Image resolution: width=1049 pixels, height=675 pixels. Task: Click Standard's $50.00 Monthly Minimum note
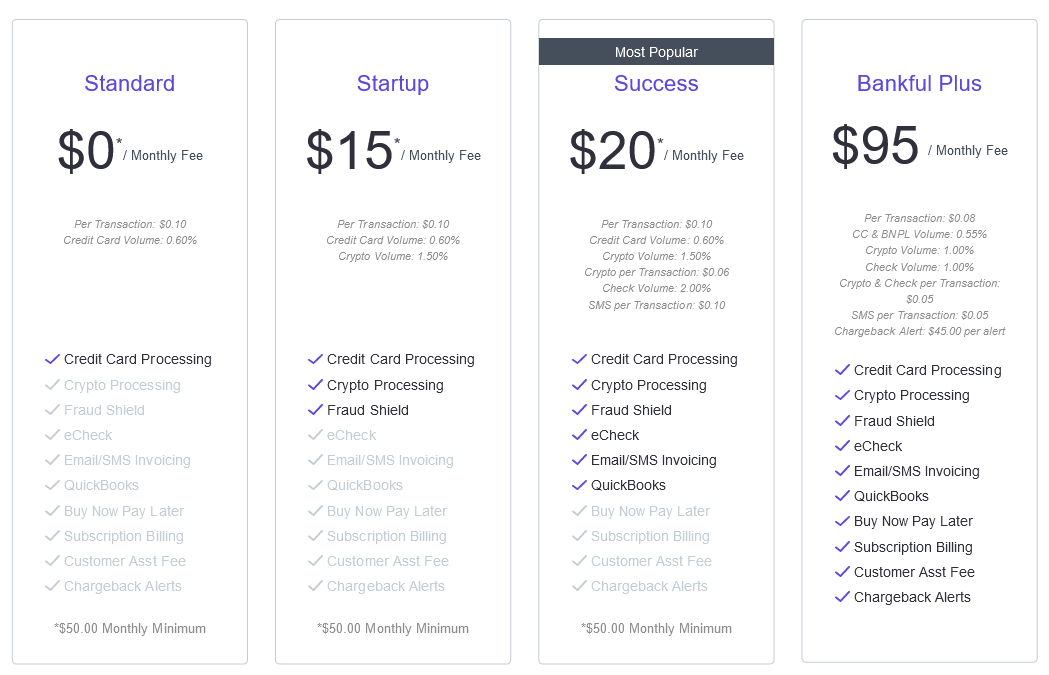pos(130,629)
